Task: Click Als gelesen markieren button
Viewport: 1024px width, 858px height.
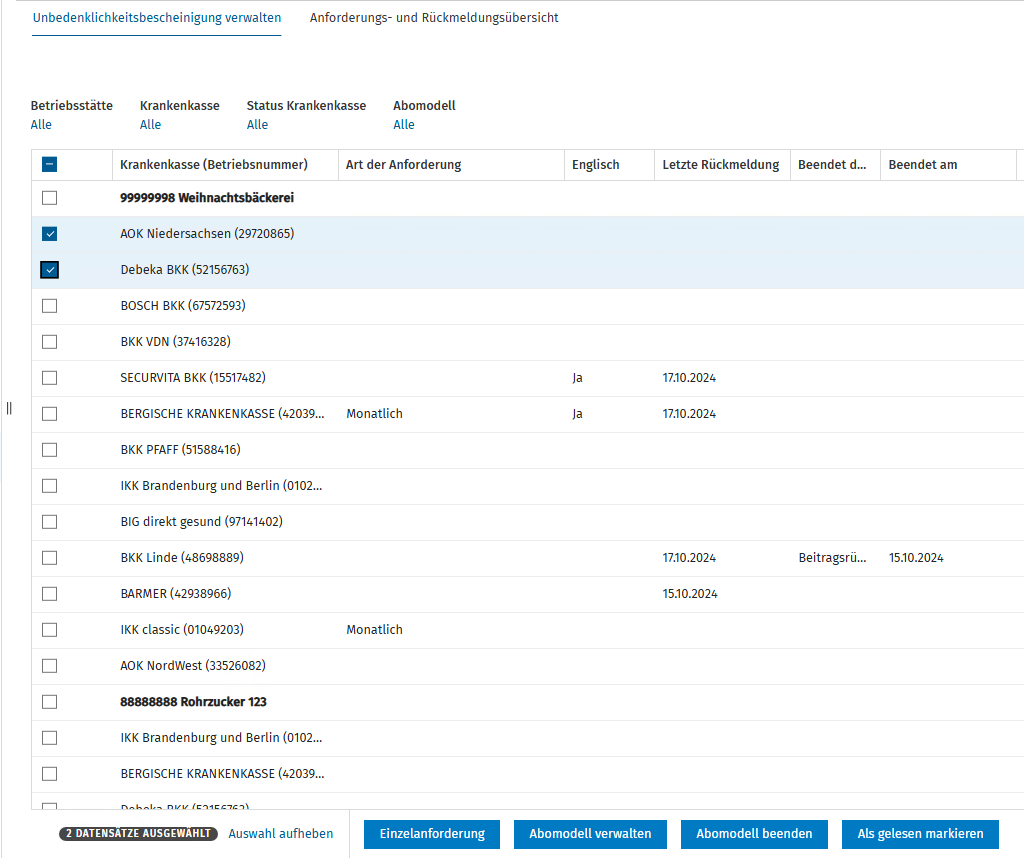Action: pos(920,834)
